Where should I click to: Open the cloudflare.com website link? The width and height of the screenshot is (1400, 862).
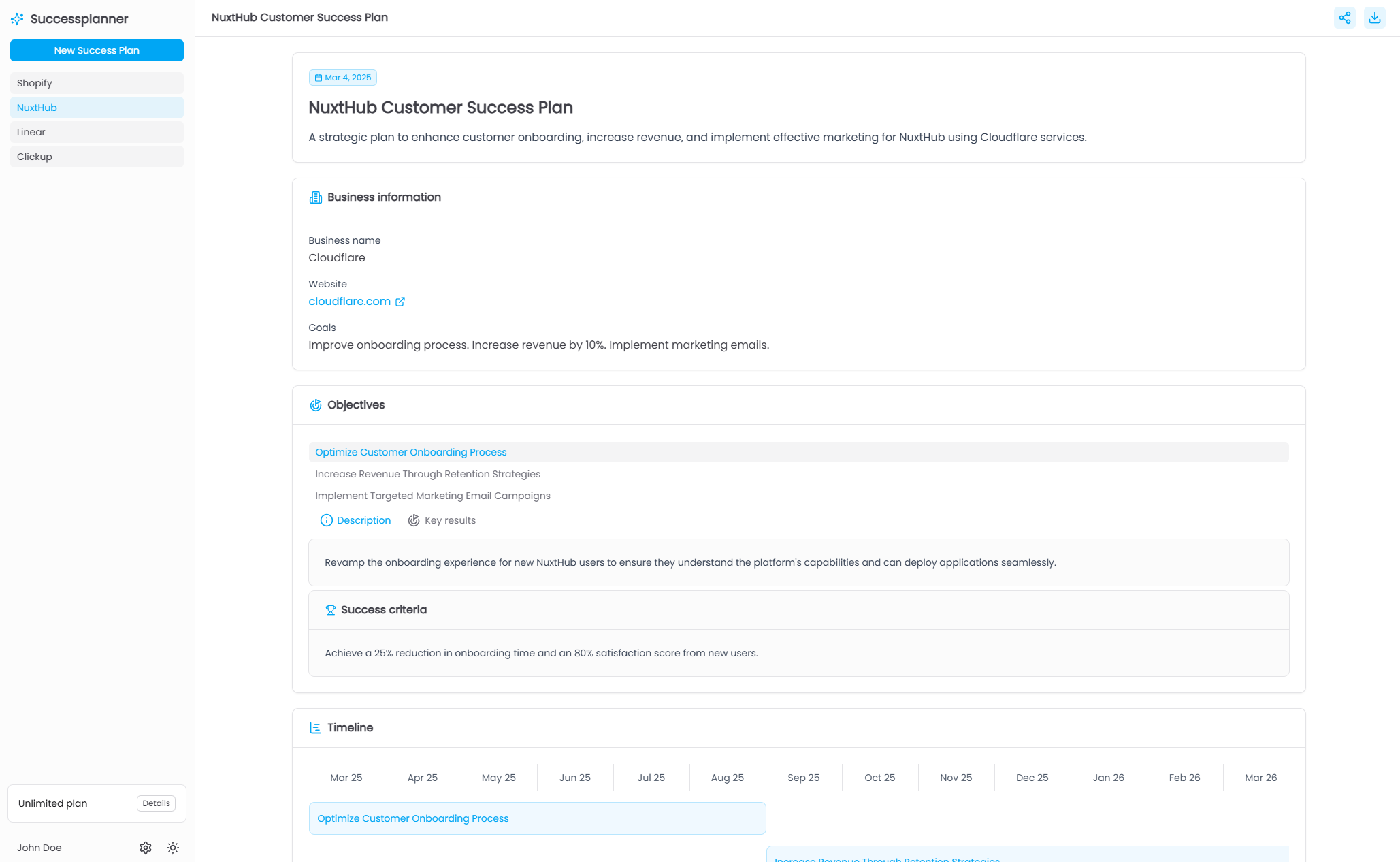[350, 301]
